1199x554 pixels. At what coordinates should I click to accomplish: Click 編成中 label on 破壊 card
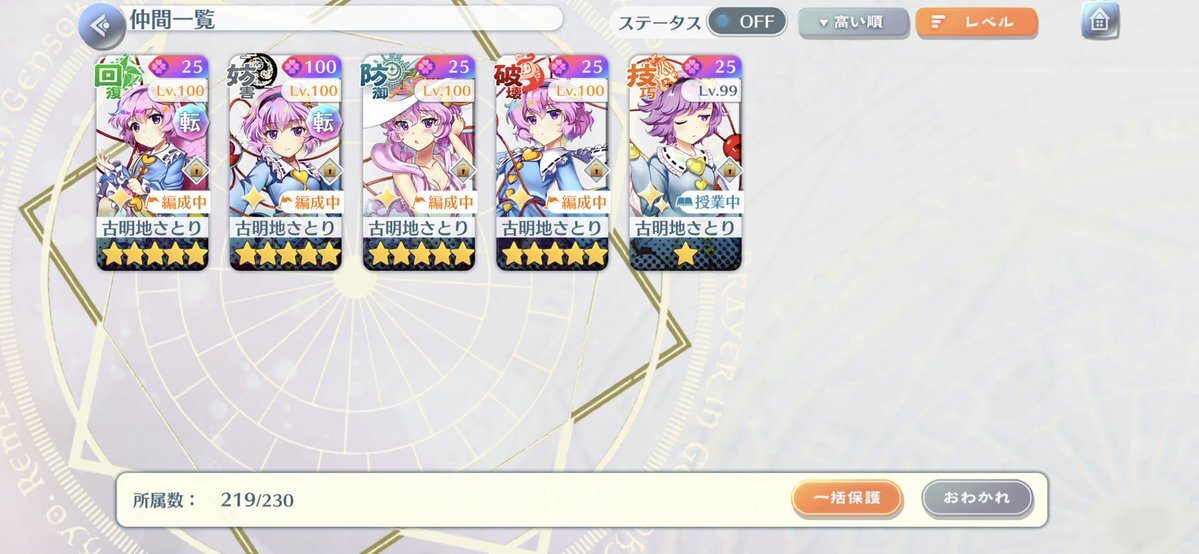[577, 203]
